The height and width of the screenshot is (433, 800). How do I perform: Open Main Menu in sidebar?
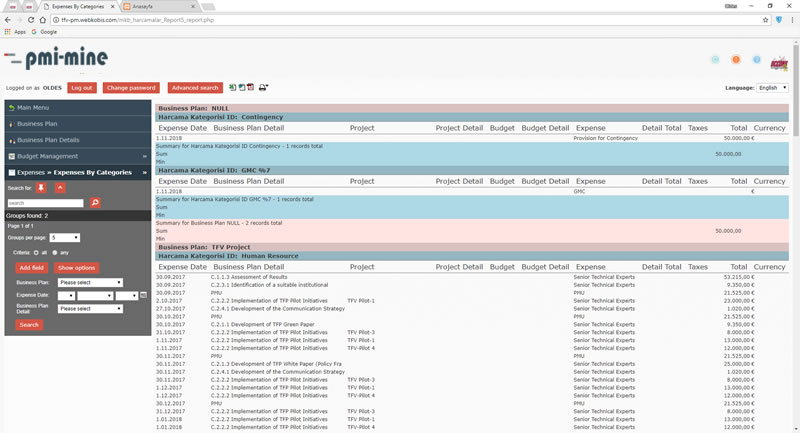(78, 108)
